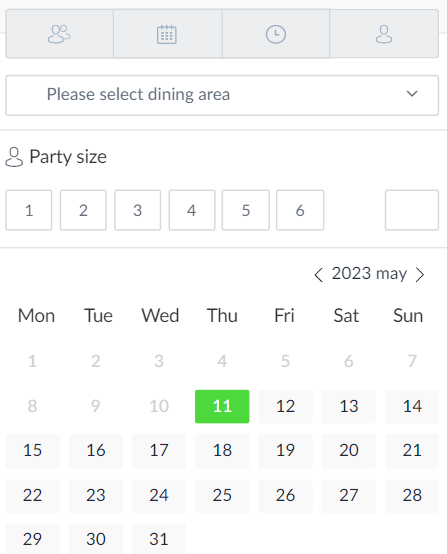Expand the dining area chevron
Screen dimensions: 447x554
tap(412, 94)
